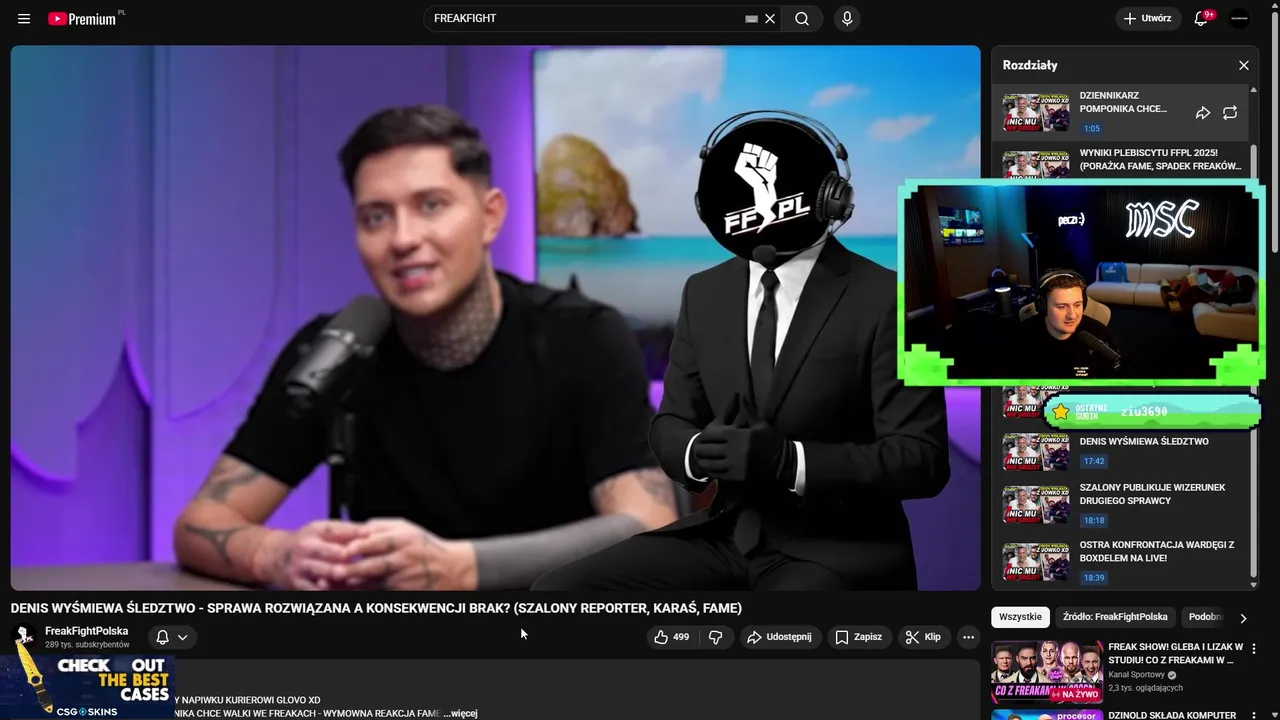1280x720 pixels.
Task: Open thumbnail of the DENIS WYŚMIEWA ŚLEDZTWO chapter
Action: (x=1036, y=452)
